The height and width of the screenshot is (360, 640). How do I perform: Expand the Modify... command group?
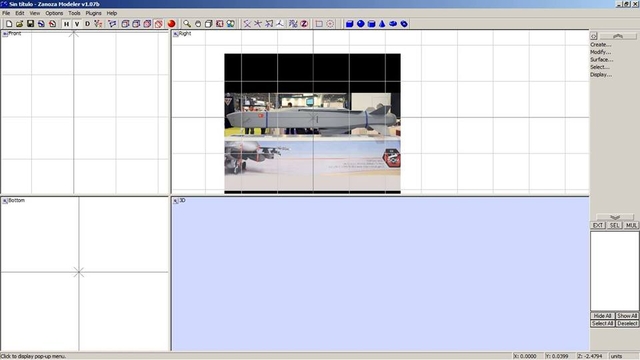click(600, 52)
